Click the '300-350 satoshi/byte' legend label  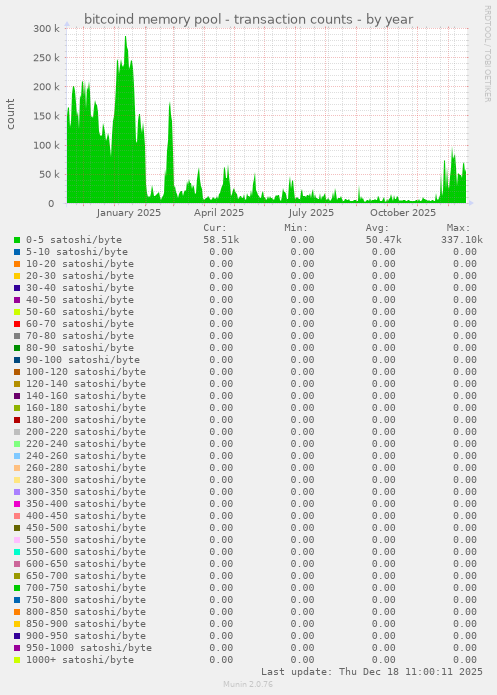[x=86, y=492]
